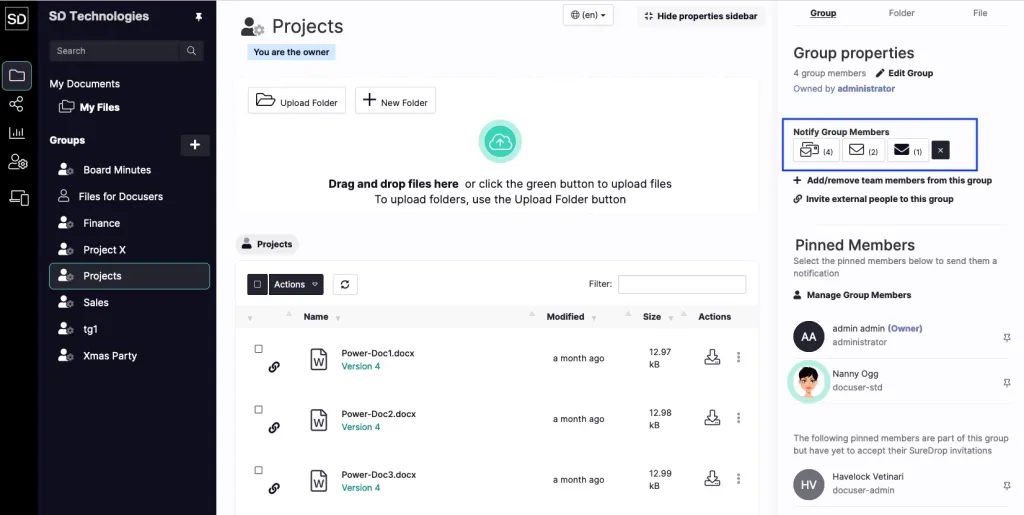Notify all four members via envelope stack icon

(x=816, y=150)
